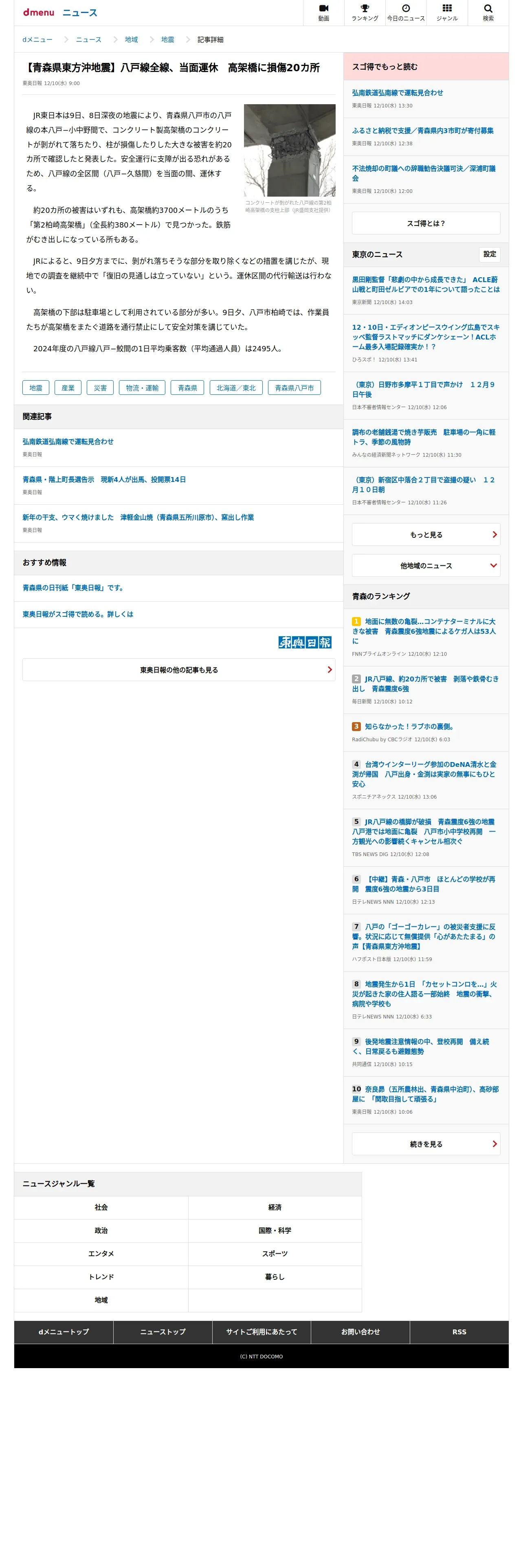Click the 東奥日報 newspaper logo

[305, 642]
